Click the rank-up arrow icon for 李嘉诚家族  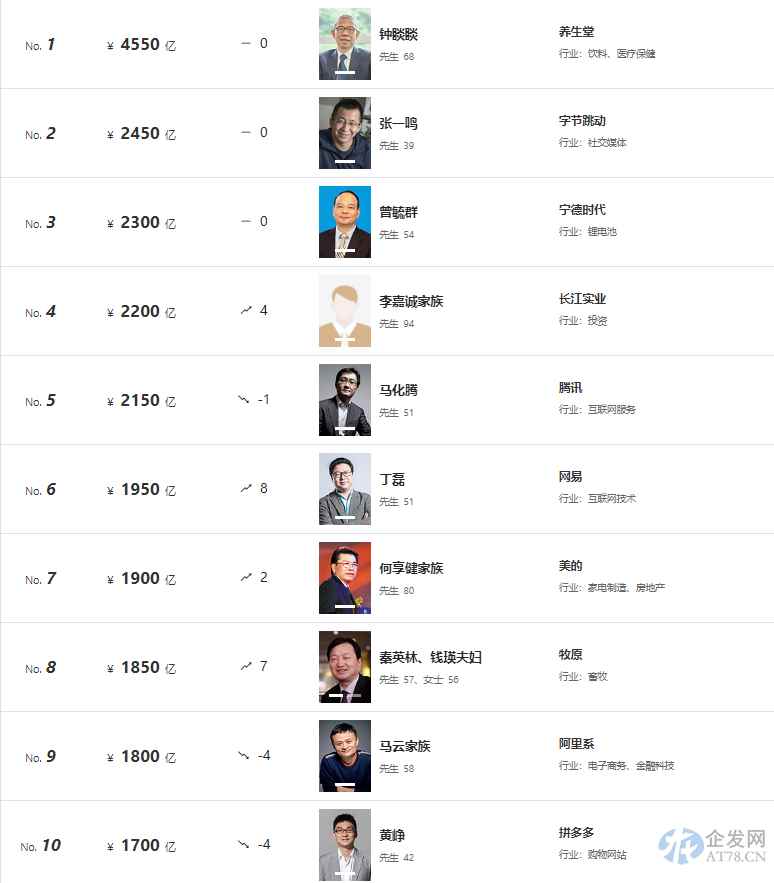[x=246, y=310]
